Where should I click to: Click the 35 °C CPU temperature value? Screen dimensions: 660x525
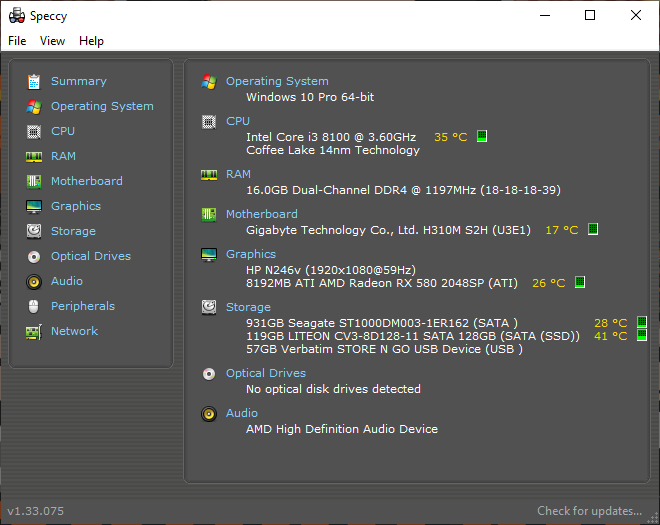pyautogui.click(x=450, y=137)
